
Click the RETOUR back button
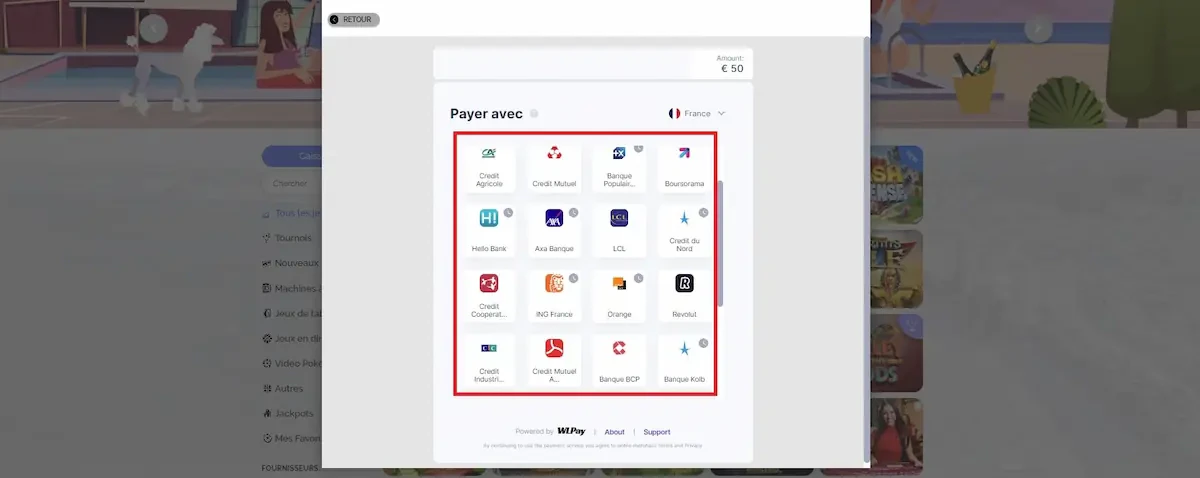353,20
